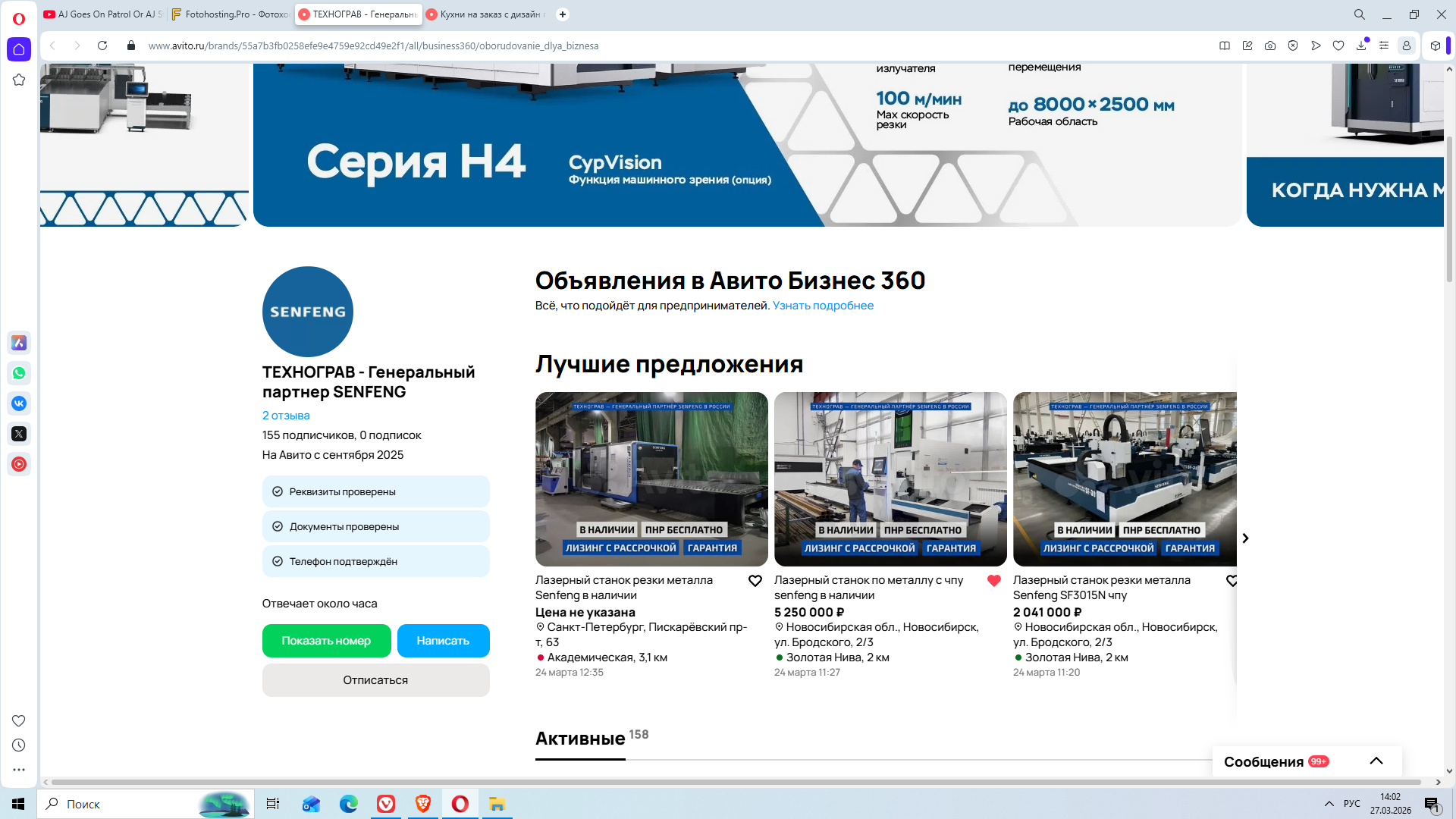The width and height of the screenshot is (1456, 819).
Task: Add Senfeng laser cutter listing to favorites
Action: [x=755, y=581]
